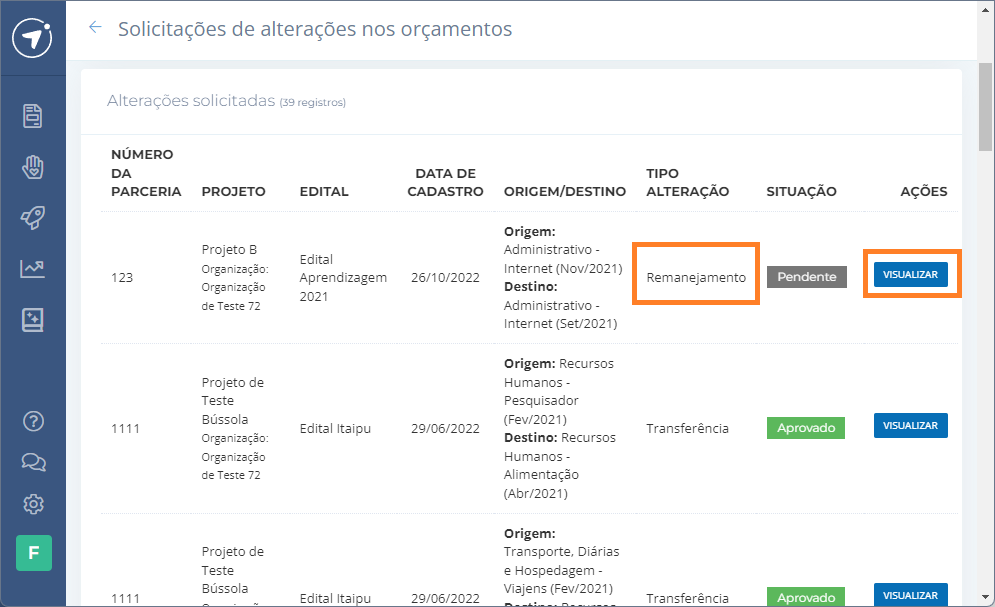Image resolution: width=995 pixels, height=607 pixels.
Task: Click the Projeto B cell
Action: pyautogui.click(x=235, y=277)
